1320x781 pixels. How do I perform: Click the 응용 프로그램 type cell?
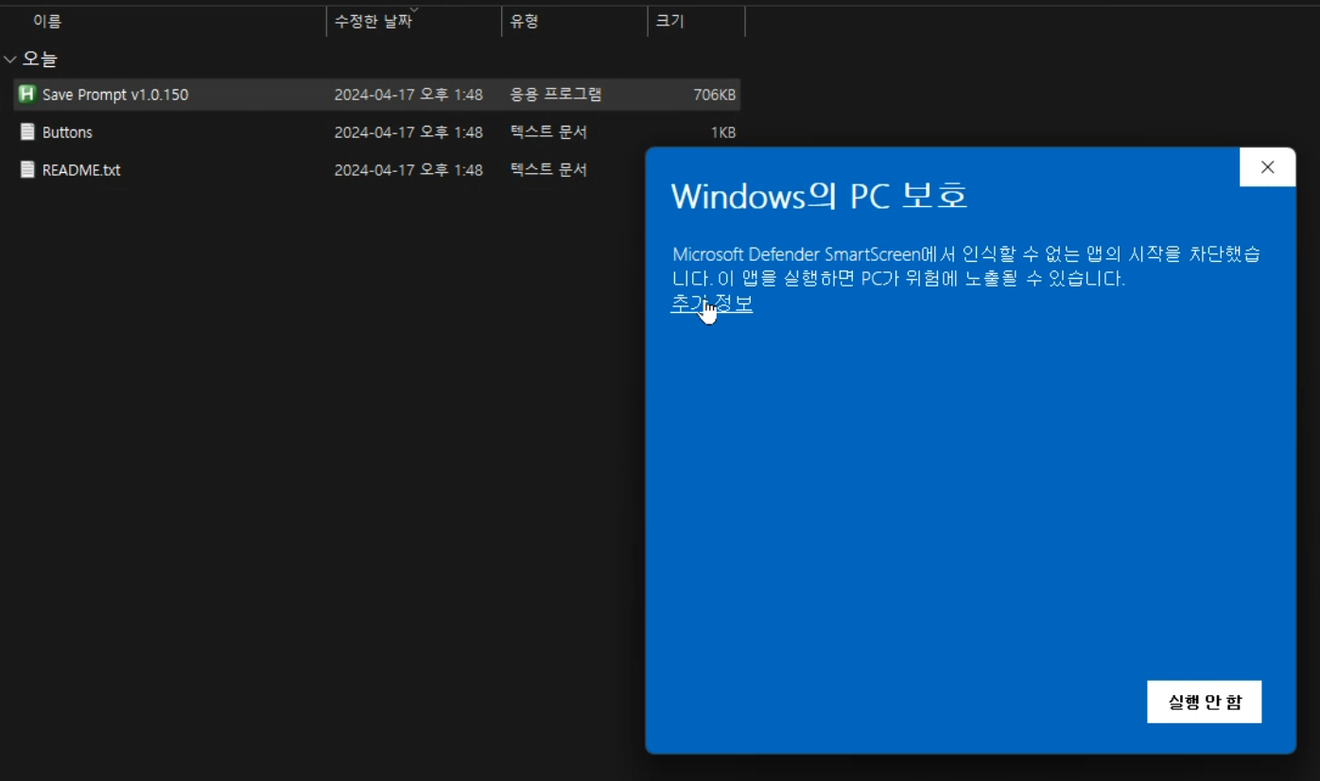point(556,94)
